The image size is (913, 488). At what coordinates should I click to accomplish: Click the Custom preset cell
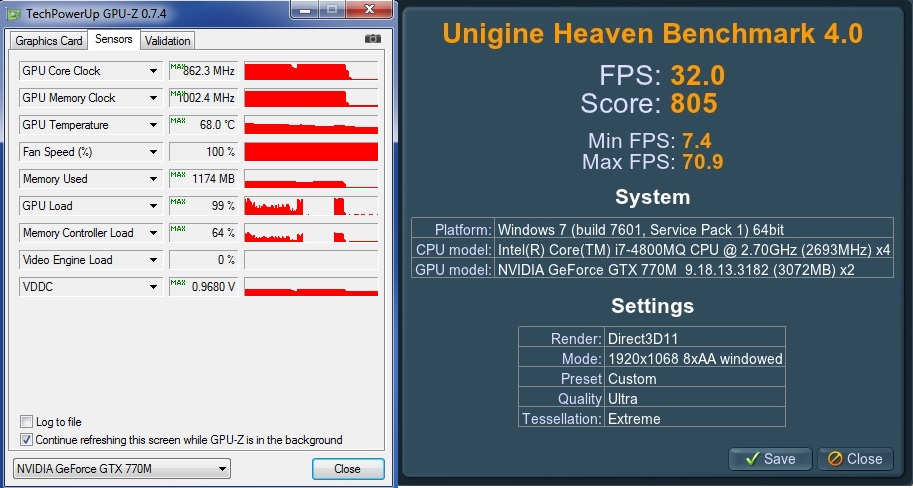point(695,379)
